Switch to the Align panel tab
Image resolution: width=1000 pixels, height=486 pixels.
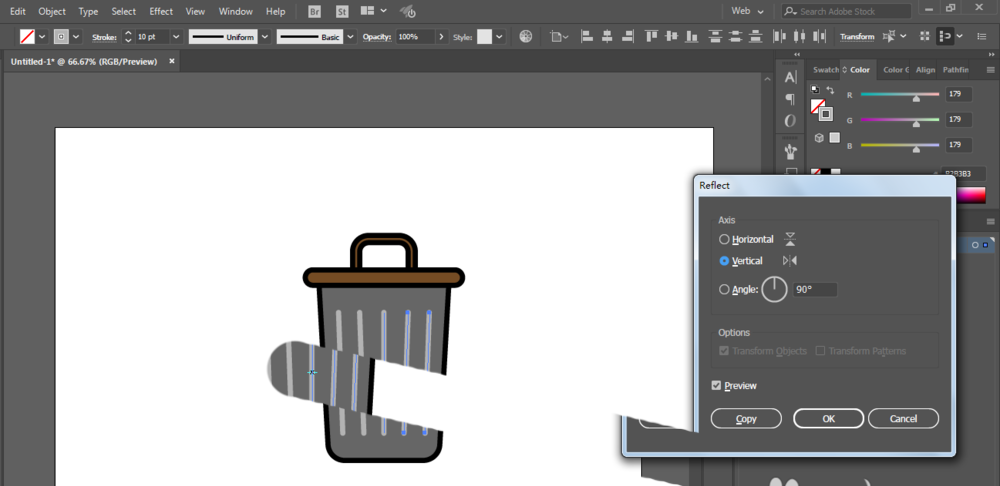tap(925, 70)
